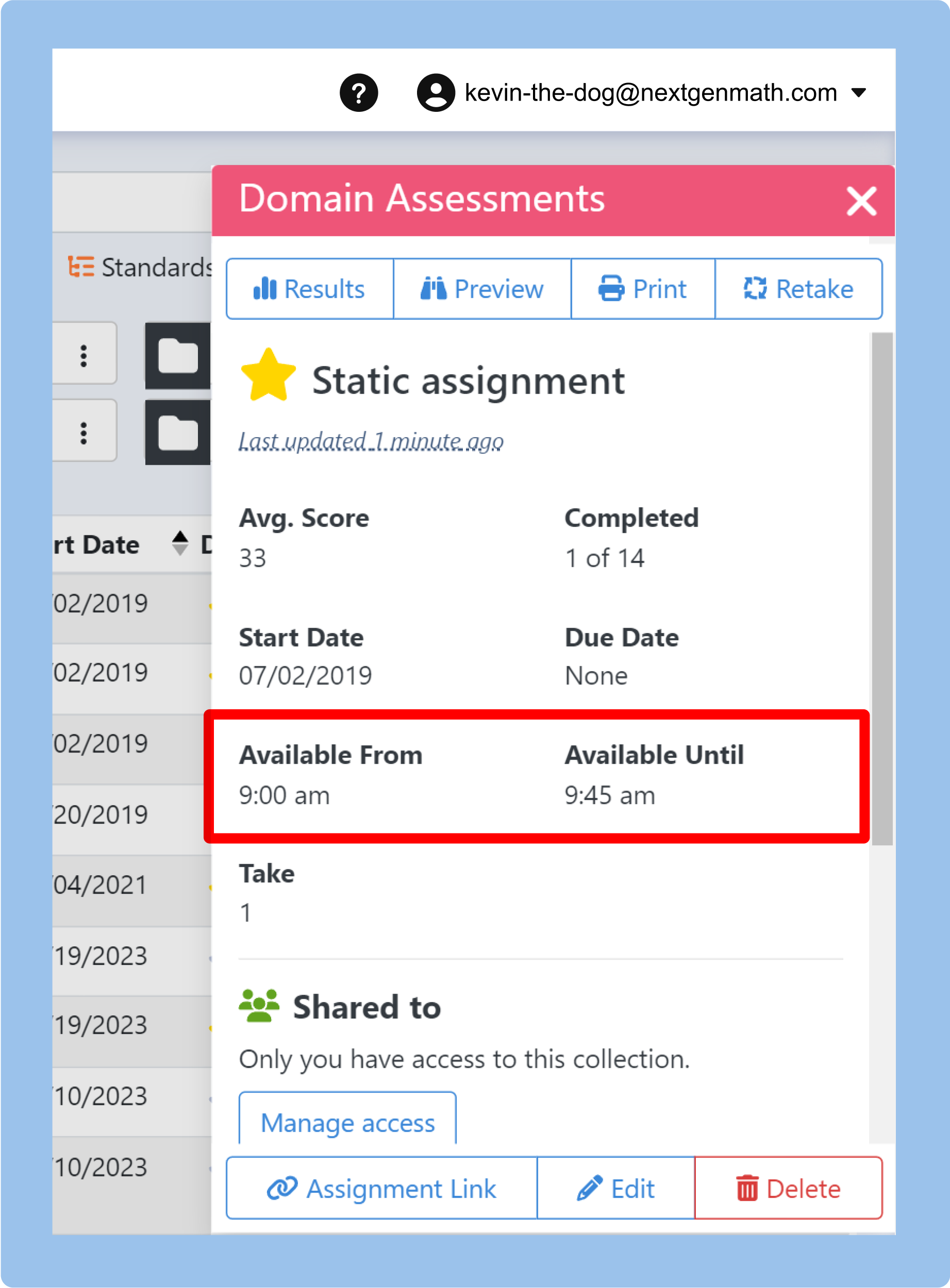Open the second row three-dot menu
Screen dimensions: 950x1288
click(x=84, y=432)
